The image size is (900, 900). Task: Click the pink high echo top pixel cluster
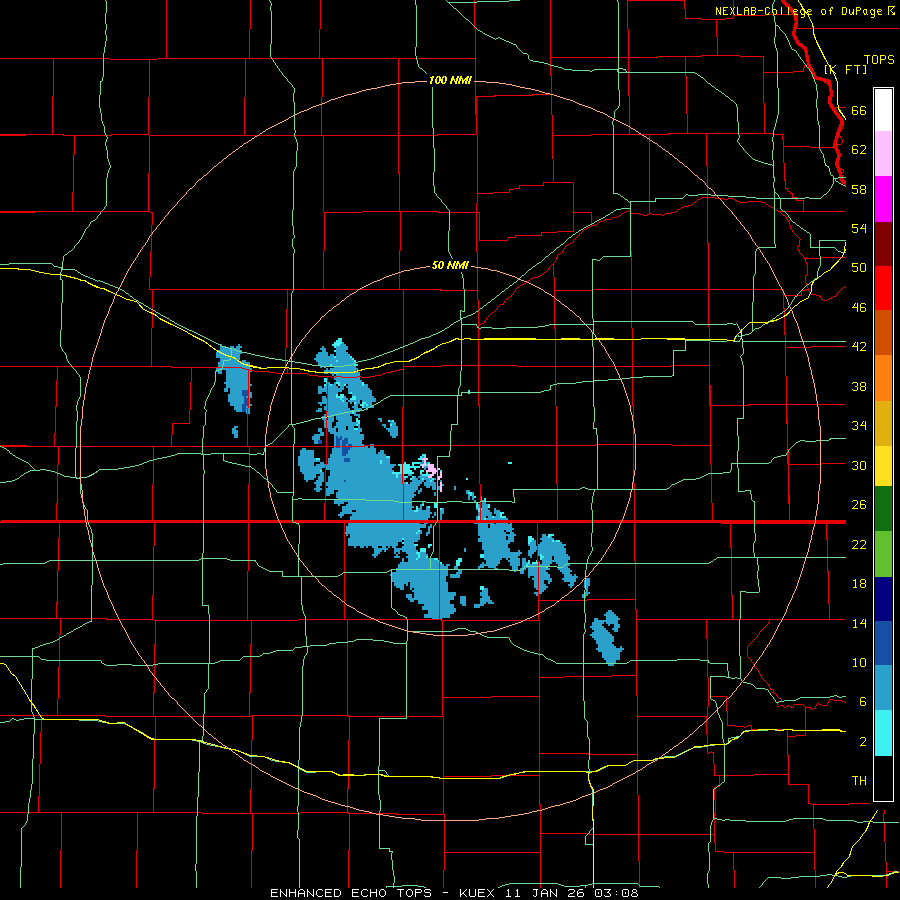[x=431, y=469]
